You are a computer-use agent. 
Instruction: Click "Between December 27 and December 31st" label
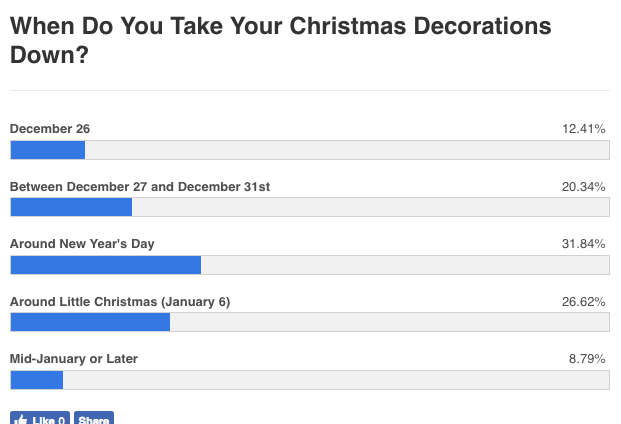(140, 187)
